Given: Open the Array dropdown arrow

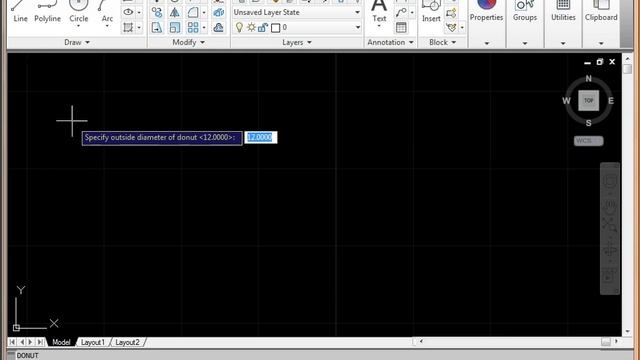Looking at the screenshot, I should click(x=204, y=28).
